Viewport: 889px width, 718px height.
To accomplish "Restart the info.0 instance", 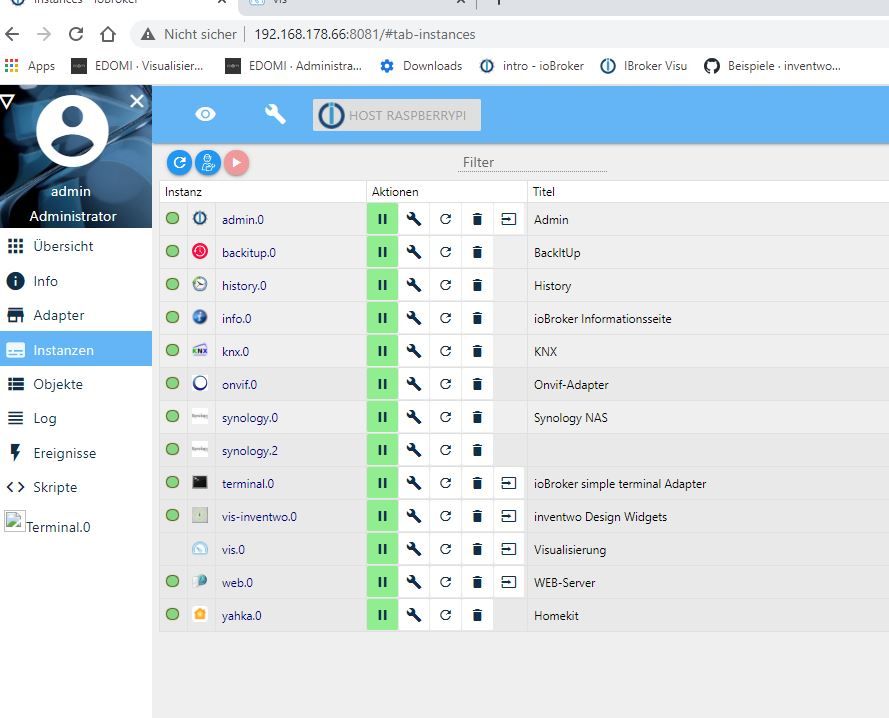I will pyautogui.click(x=446, y=318).
